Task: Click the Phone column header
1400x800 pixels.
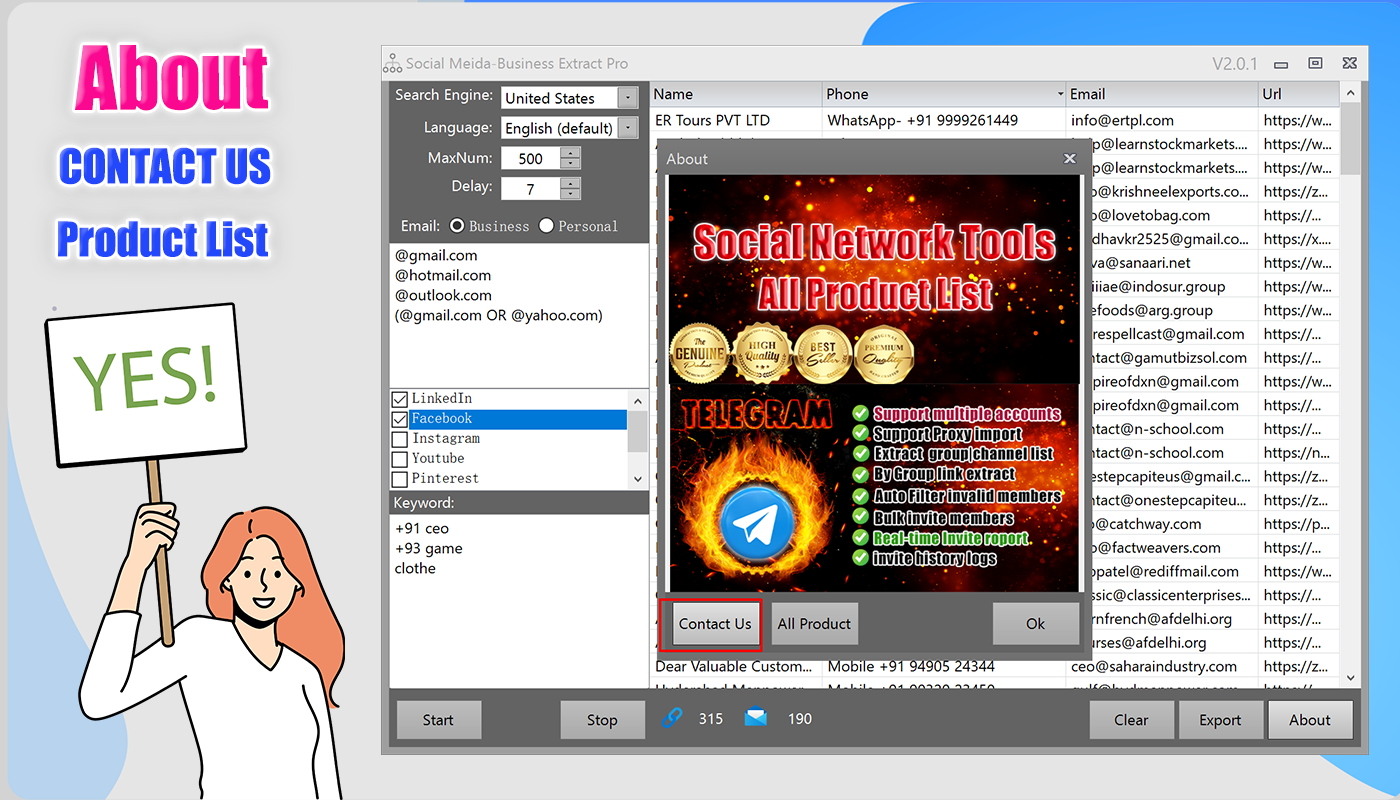Action: (944, 94)
